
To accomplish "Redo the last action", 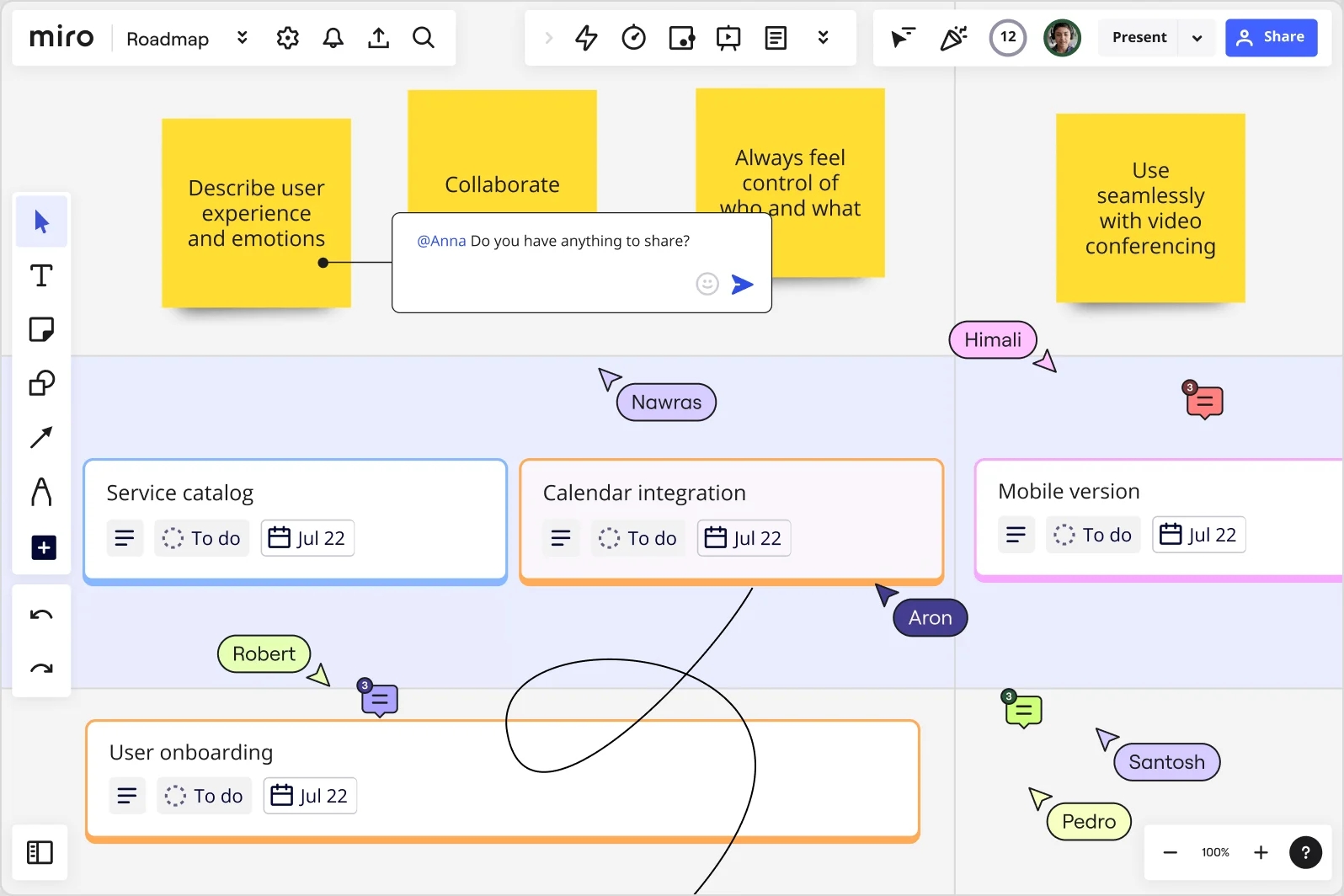I will pyautogui.click(x=41, y=669).
